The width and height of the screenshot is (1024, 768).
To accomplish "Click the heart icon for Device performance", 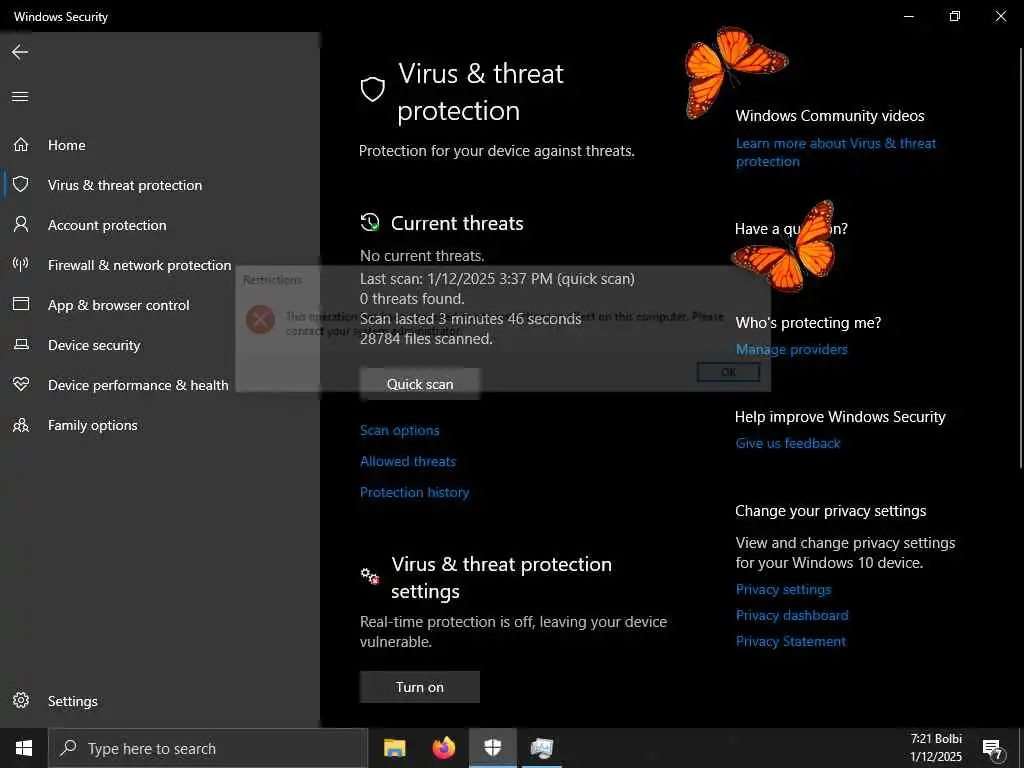I will point(21,385).
